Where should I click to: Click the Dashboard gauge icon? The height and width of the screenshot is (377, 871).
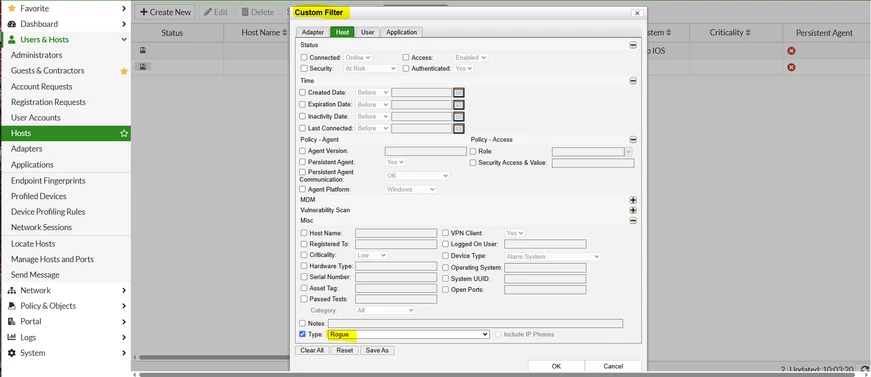click(11, 24)
